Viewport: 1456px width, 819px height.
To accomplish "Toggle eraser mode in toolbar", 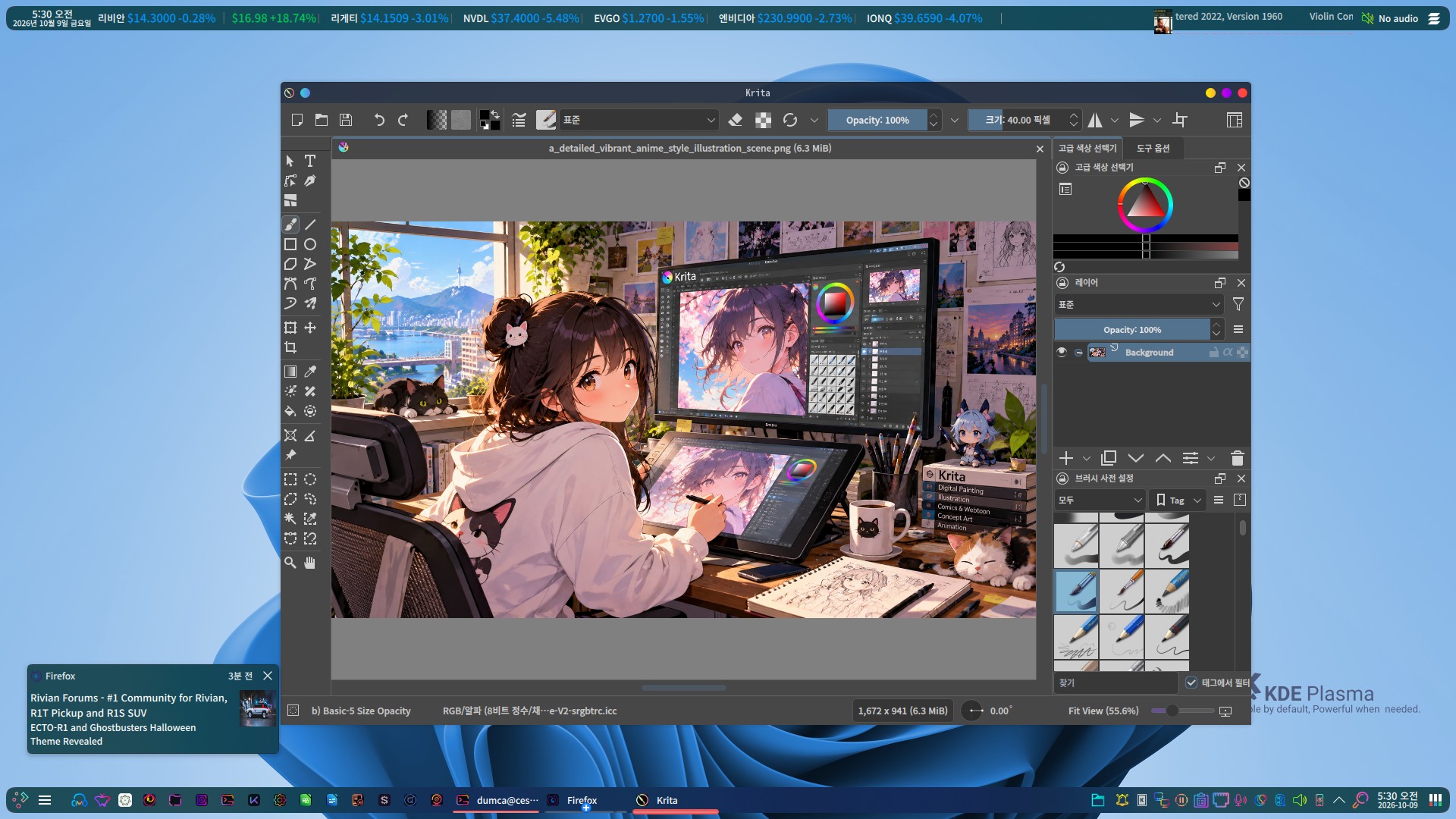I will pos(736,120).
